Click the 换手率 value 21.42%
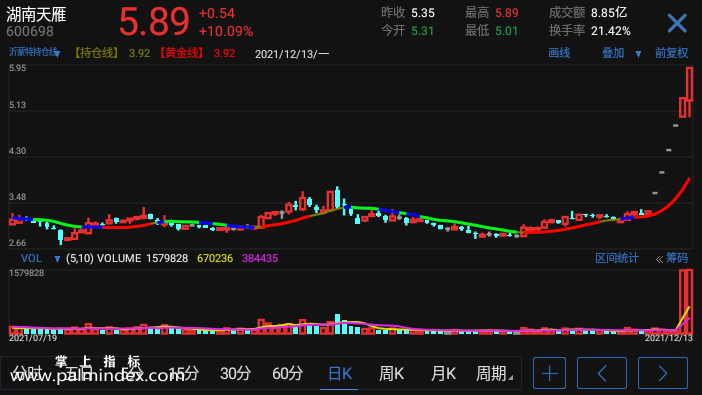This screenshot has height=395, width=702. [611, 31]
